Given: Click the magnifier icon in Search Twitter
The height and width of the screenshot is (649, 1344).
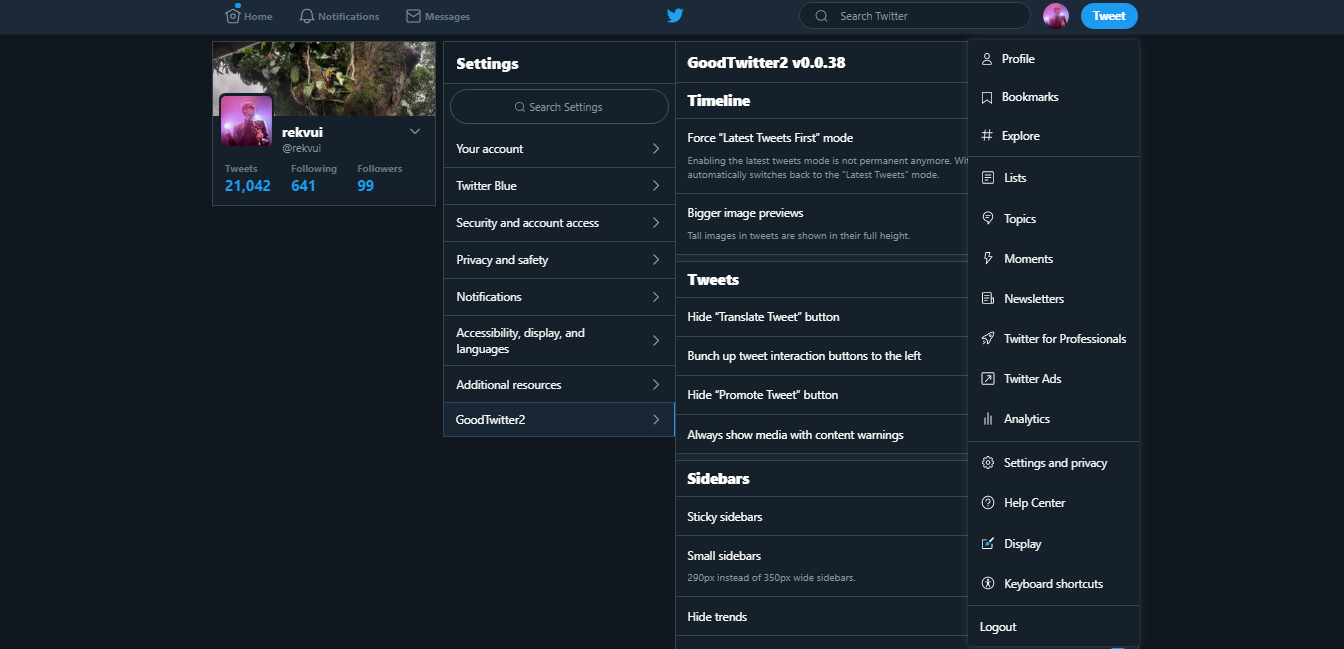Looking at the screenshot, I should [822, 16].
